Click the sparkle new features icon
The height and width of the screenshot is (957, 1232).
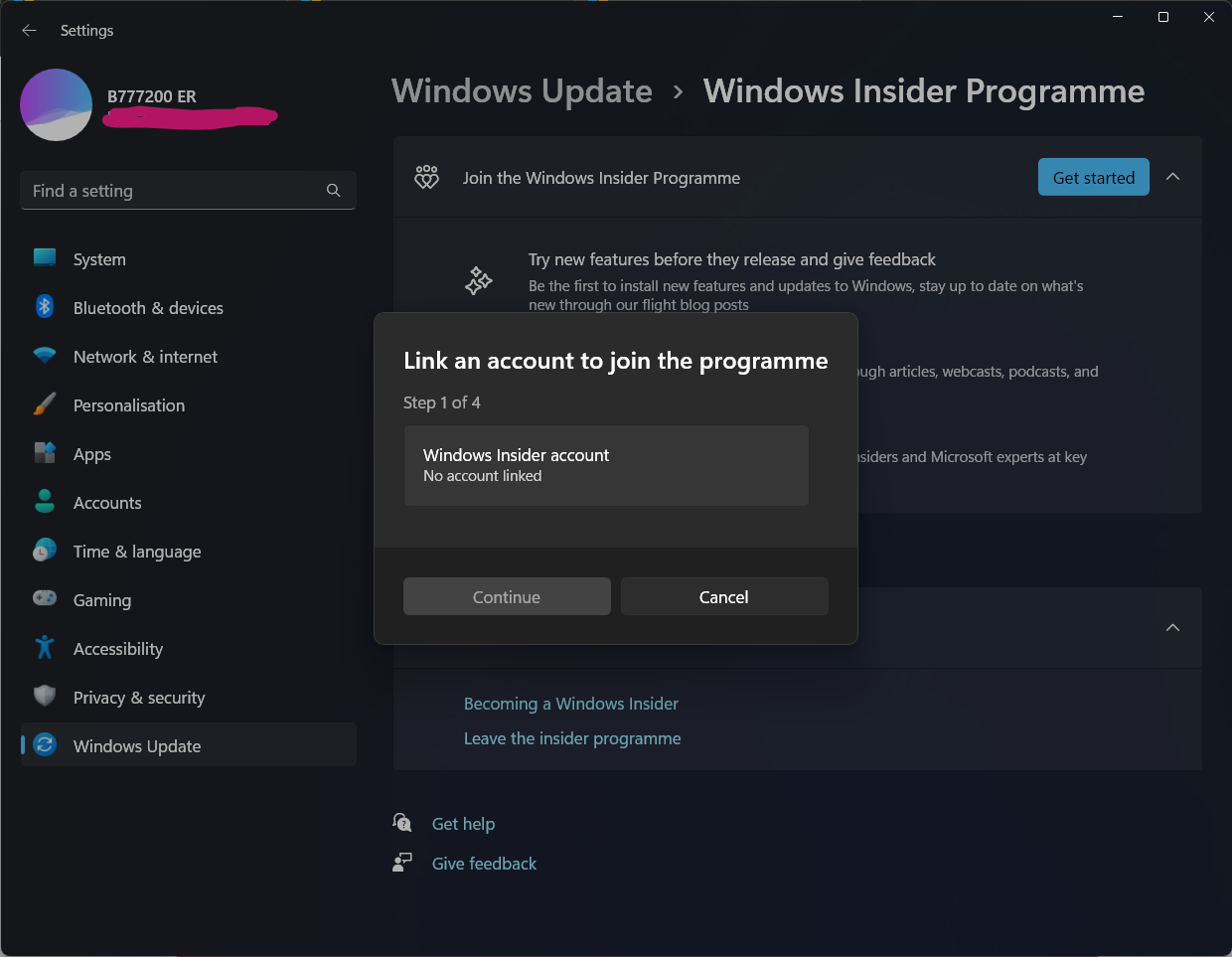pos(479,281)
